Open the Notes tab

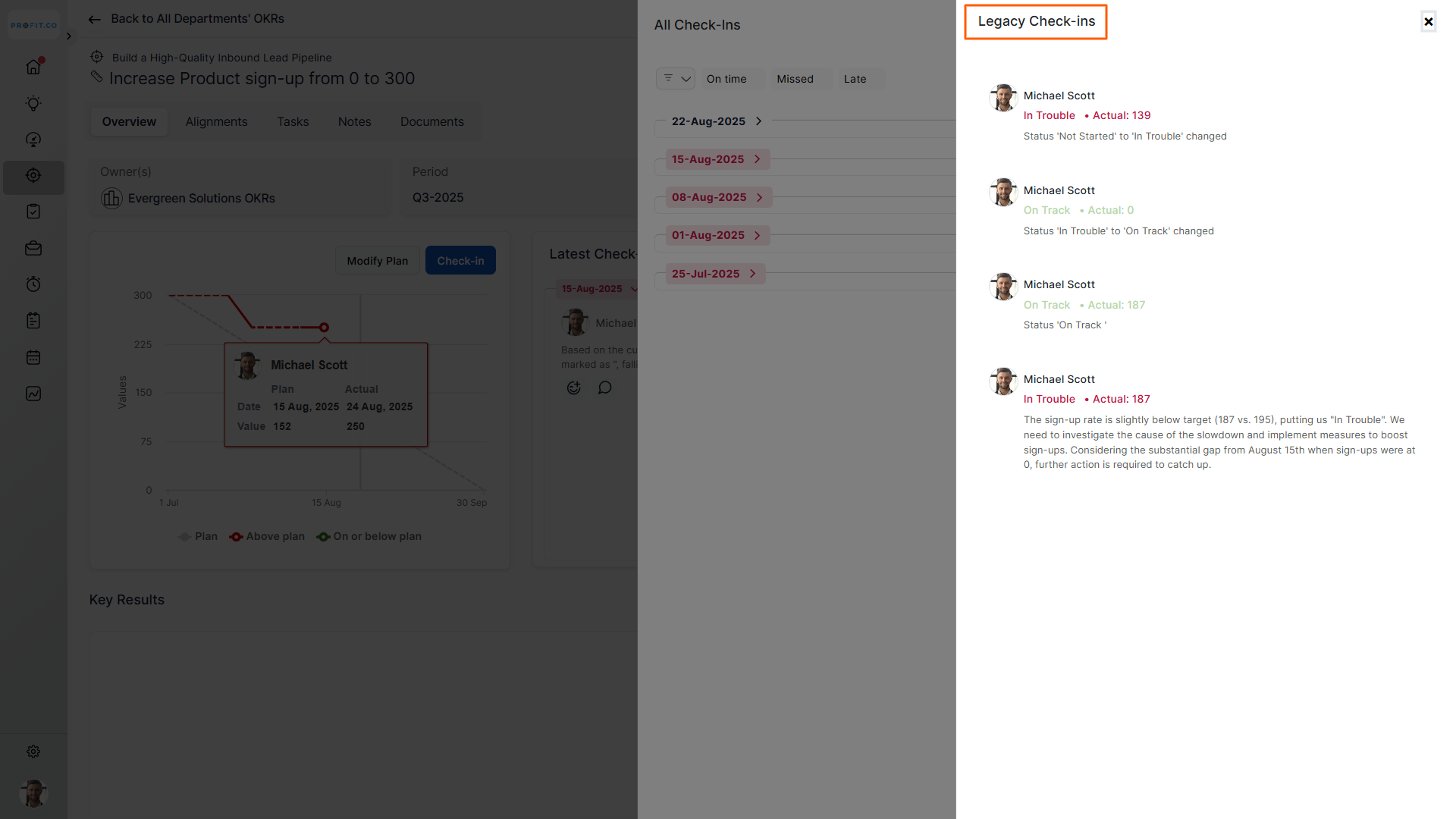(354, 122)
